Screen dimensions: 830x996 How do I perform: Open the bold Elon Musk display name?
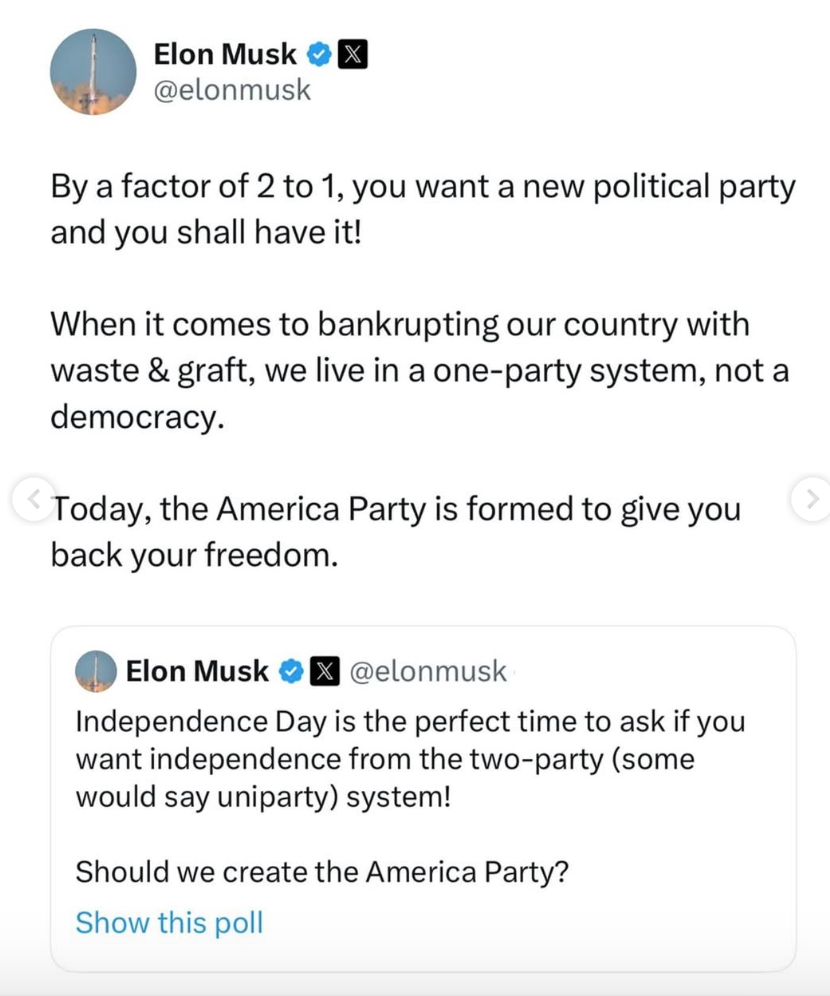[225, 55]
